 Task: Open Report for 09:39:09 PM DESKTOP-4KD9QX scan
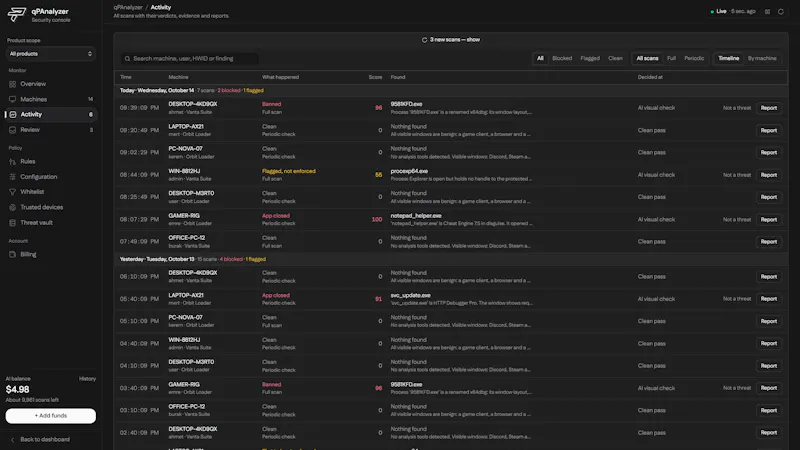point(768,108)
